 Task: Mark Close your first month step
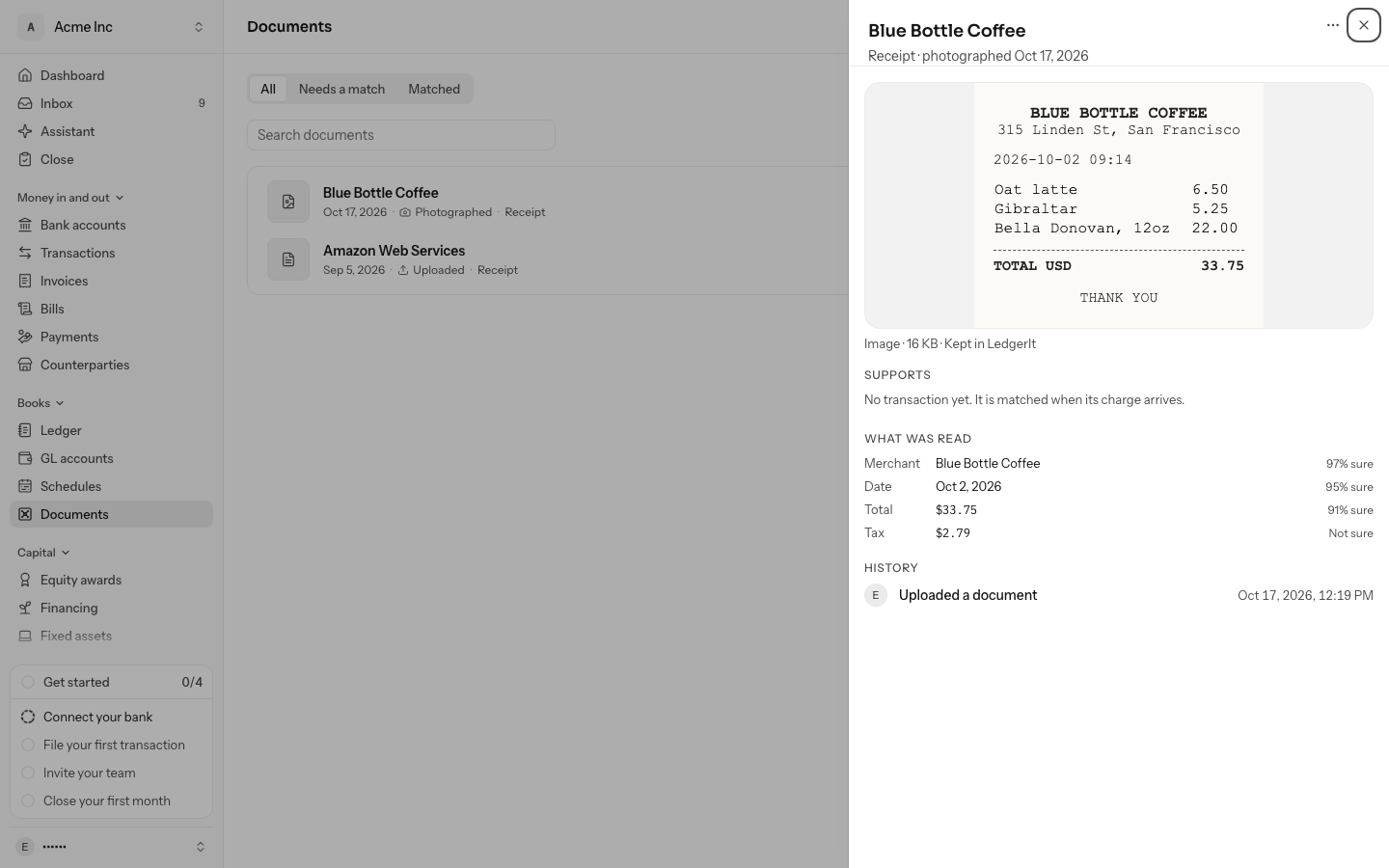pos(28,800)
